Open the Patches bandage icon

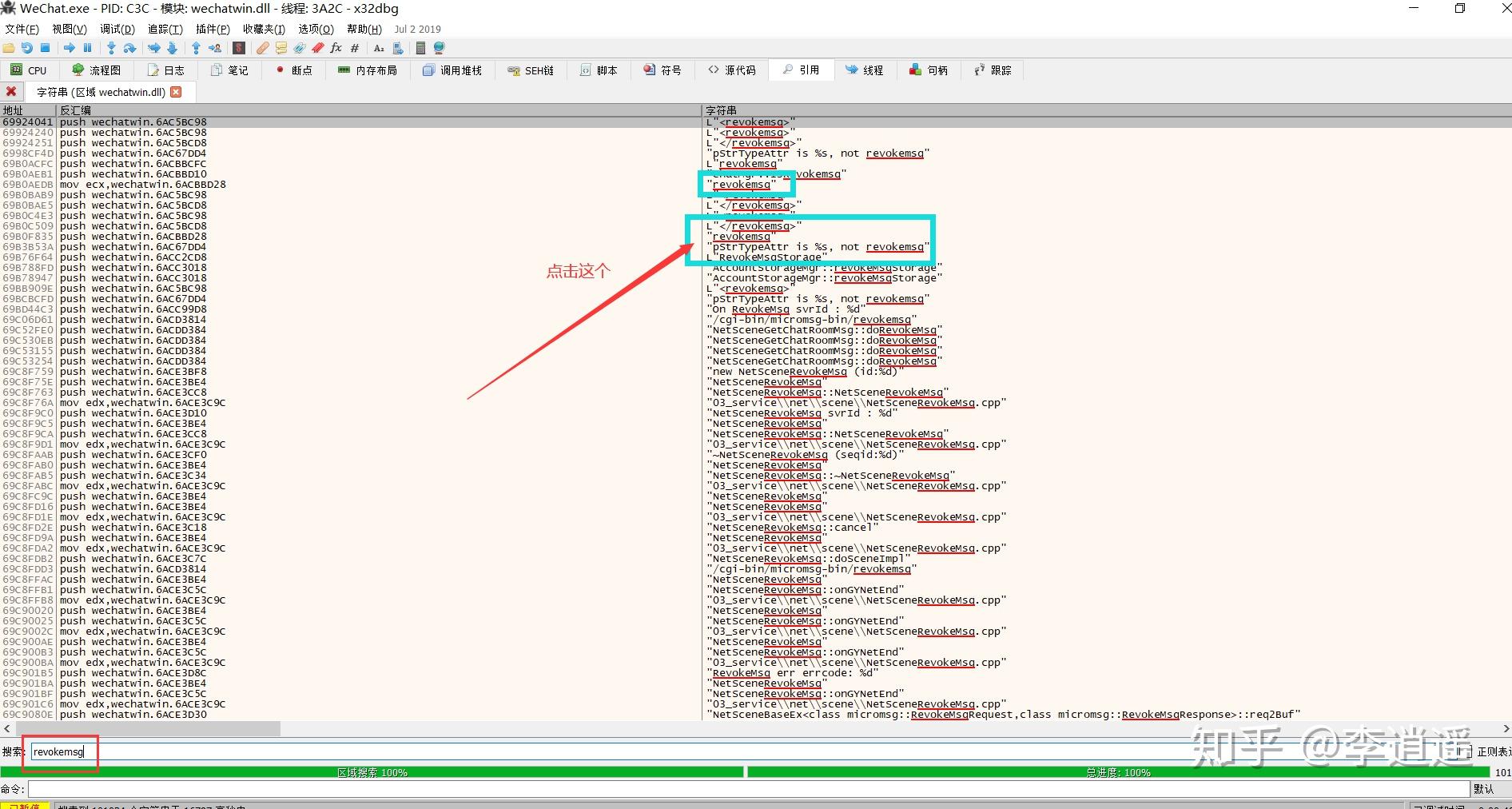pos(262,48)
